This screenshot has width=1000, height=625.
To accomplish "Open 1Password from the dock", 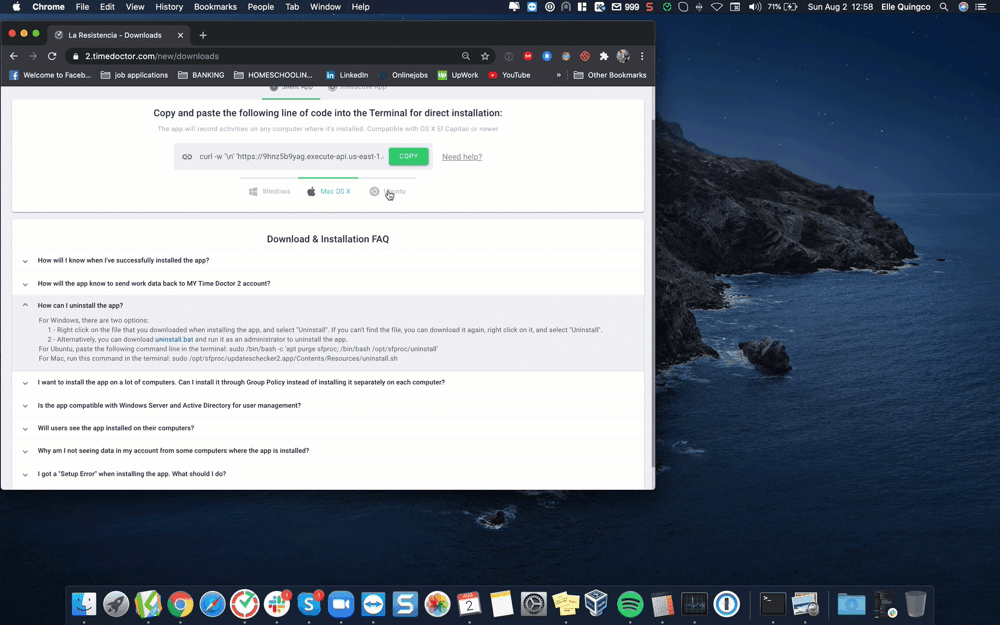I will pos(726,603).
